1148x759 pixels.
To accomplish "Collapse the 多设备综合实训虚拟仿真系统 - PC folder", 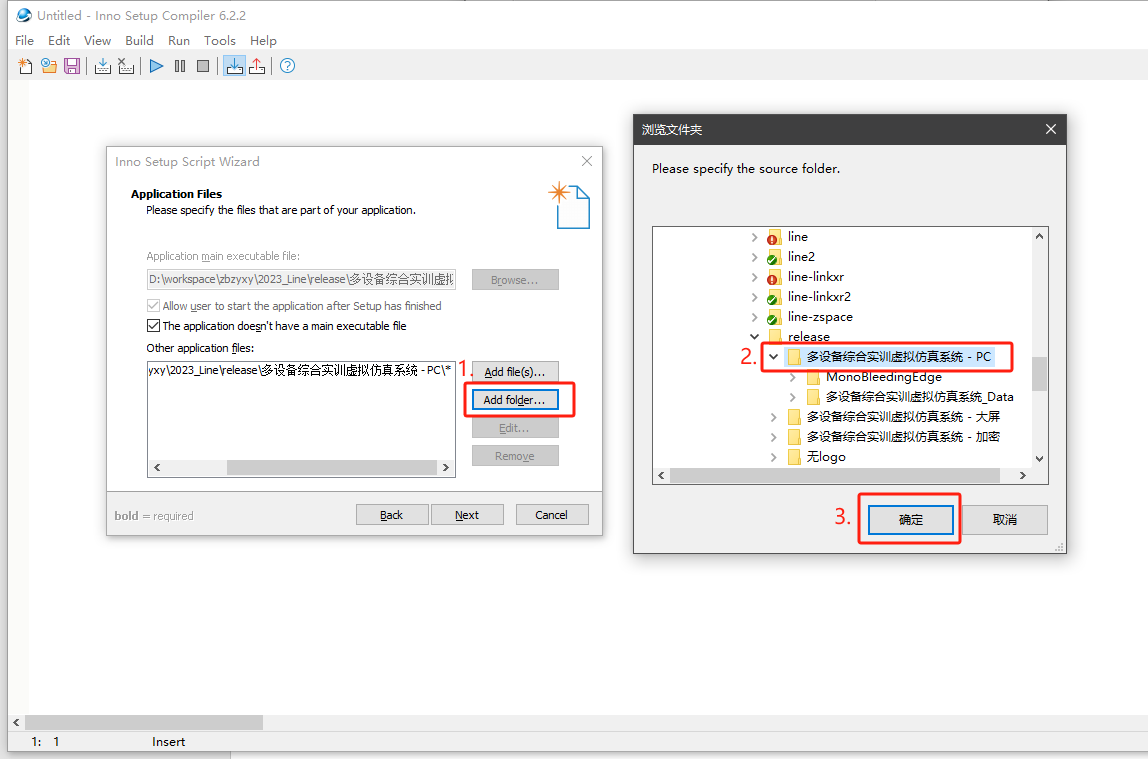I will tap(773, 356).
